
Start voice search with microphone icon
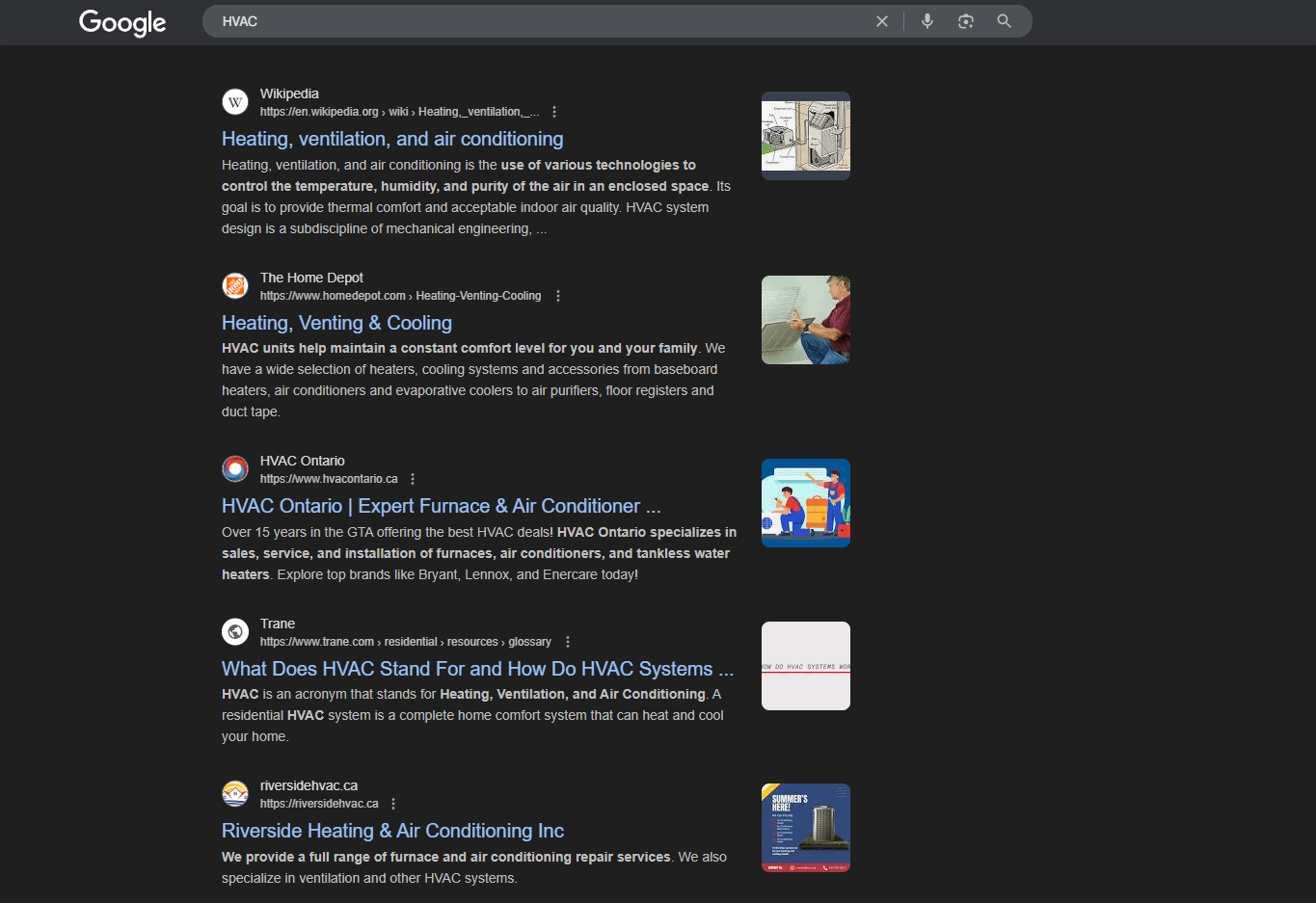[x=927, y=21]
